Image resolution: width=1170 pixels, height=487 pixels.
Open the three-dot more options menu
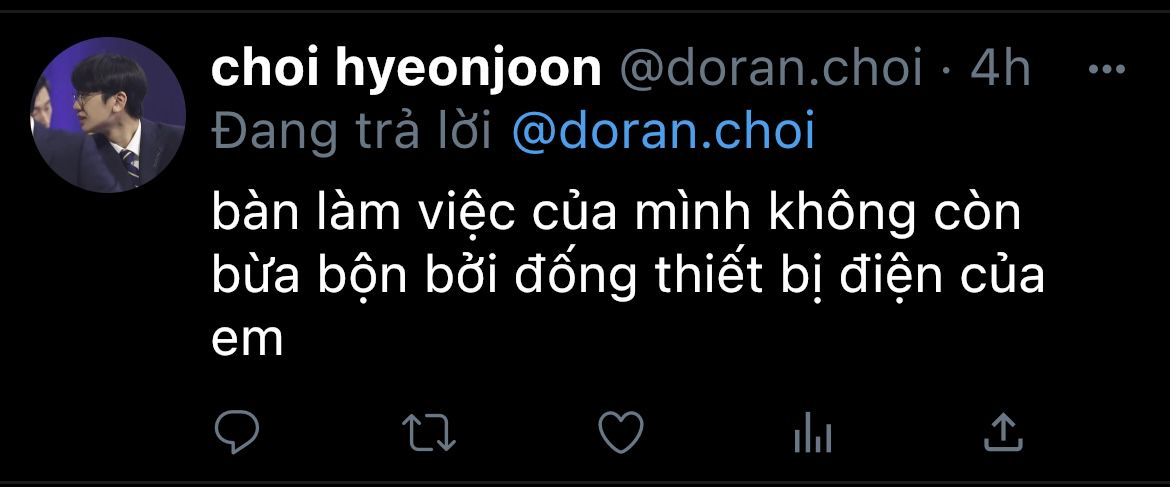point(1107,69)
